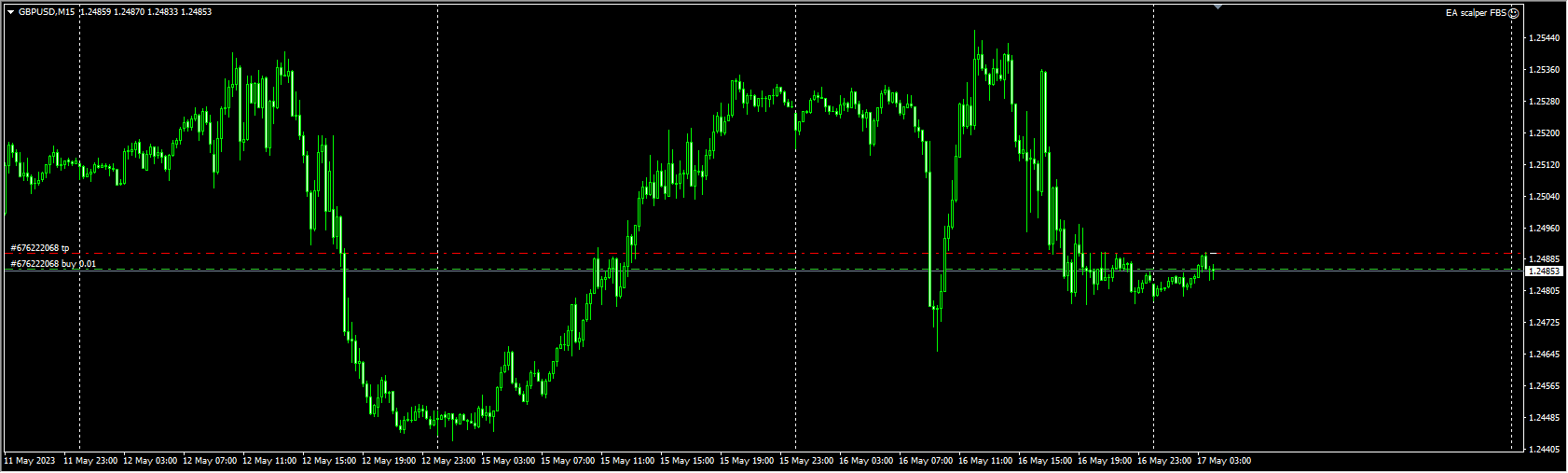Click the current price tag 1.24853

coord(1544,271)
